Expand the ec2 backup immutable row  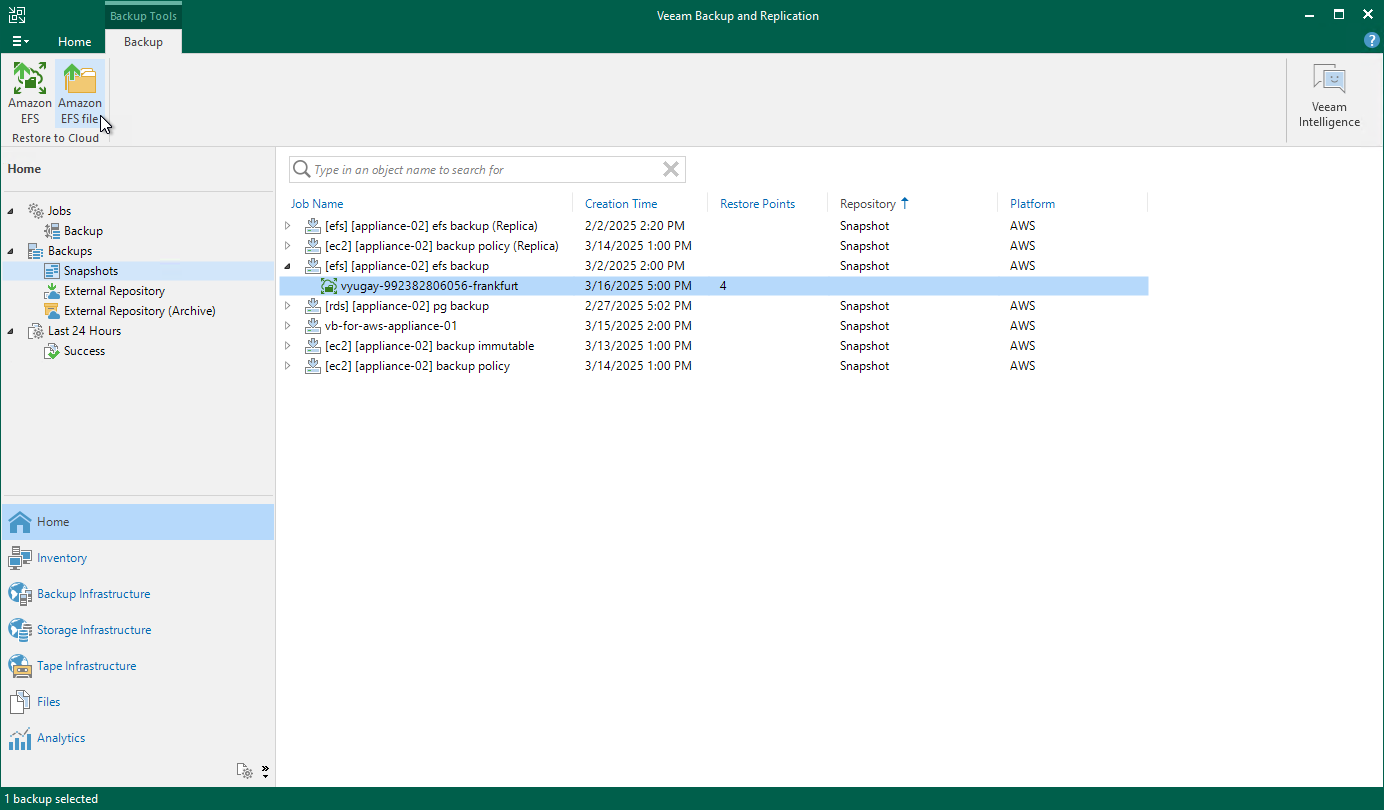click(x=288, y=346)
